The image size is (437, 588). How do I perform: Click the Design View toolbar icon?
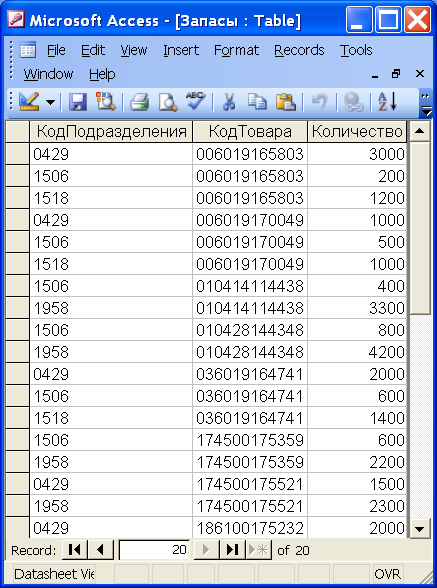[x=29, y=102]
